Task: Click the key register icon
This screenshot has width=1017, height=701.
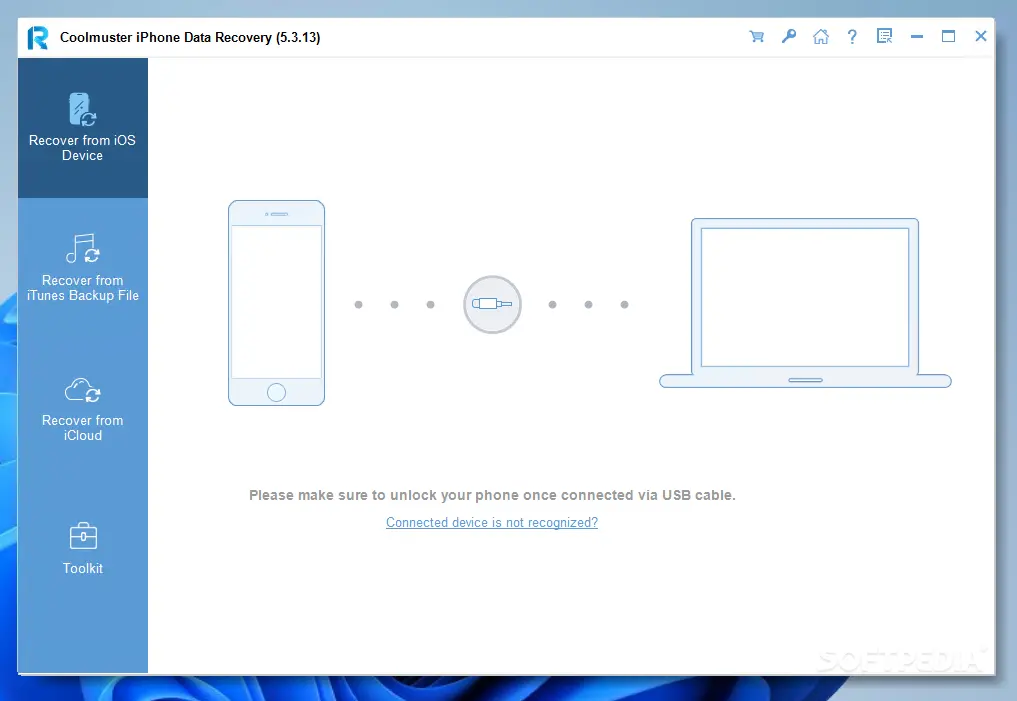Action: (x=789, y=36)
